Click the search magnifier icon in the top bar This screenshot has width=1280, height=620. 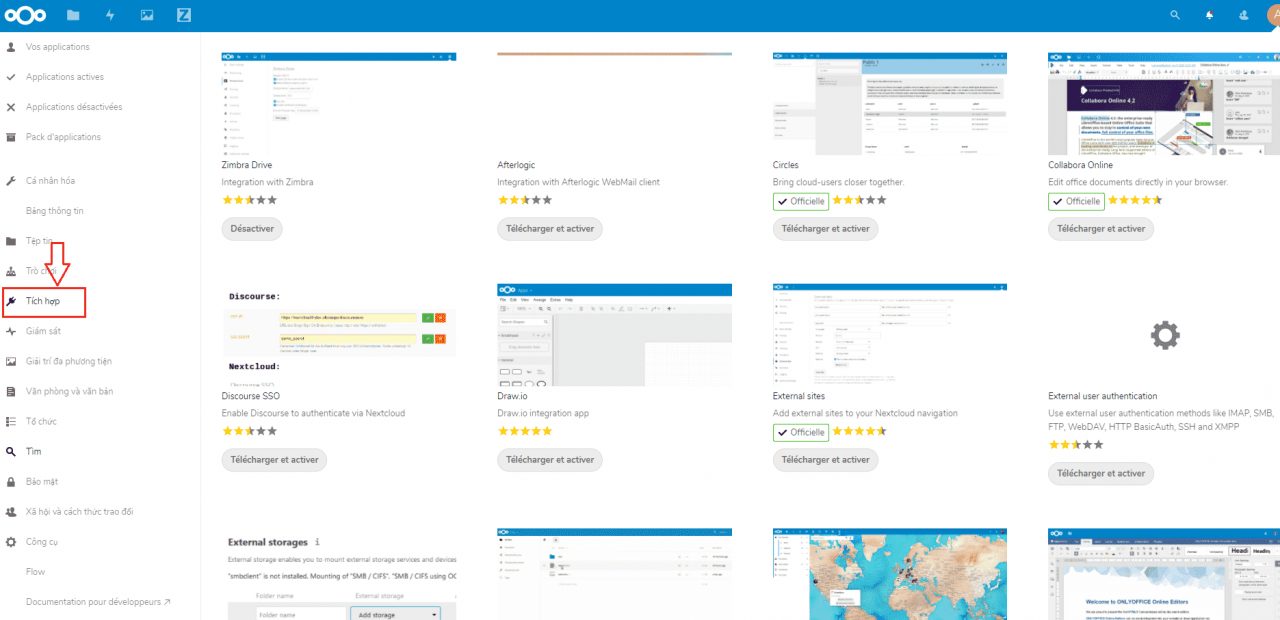click(1175, 15)
